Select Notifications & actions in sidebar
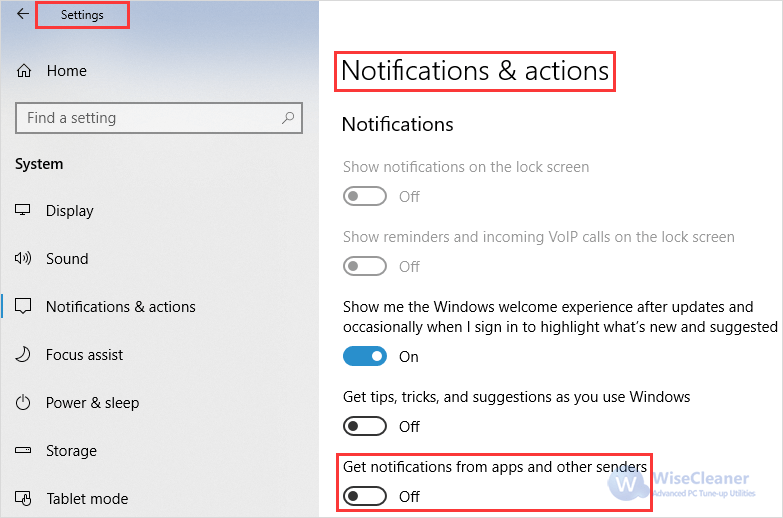The width and height of the screenshot is (783, 518). click(121, 307)
